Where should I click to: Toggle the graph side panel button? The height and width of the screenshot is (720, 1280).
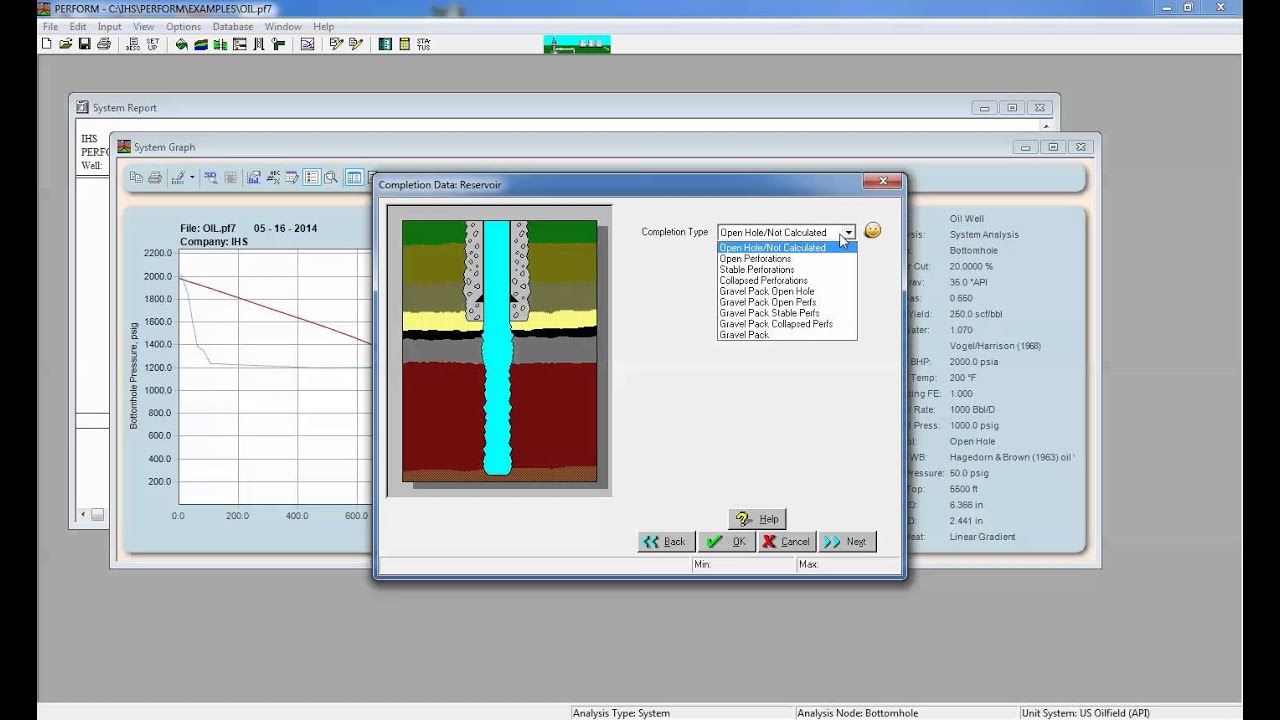click(354, 178)
